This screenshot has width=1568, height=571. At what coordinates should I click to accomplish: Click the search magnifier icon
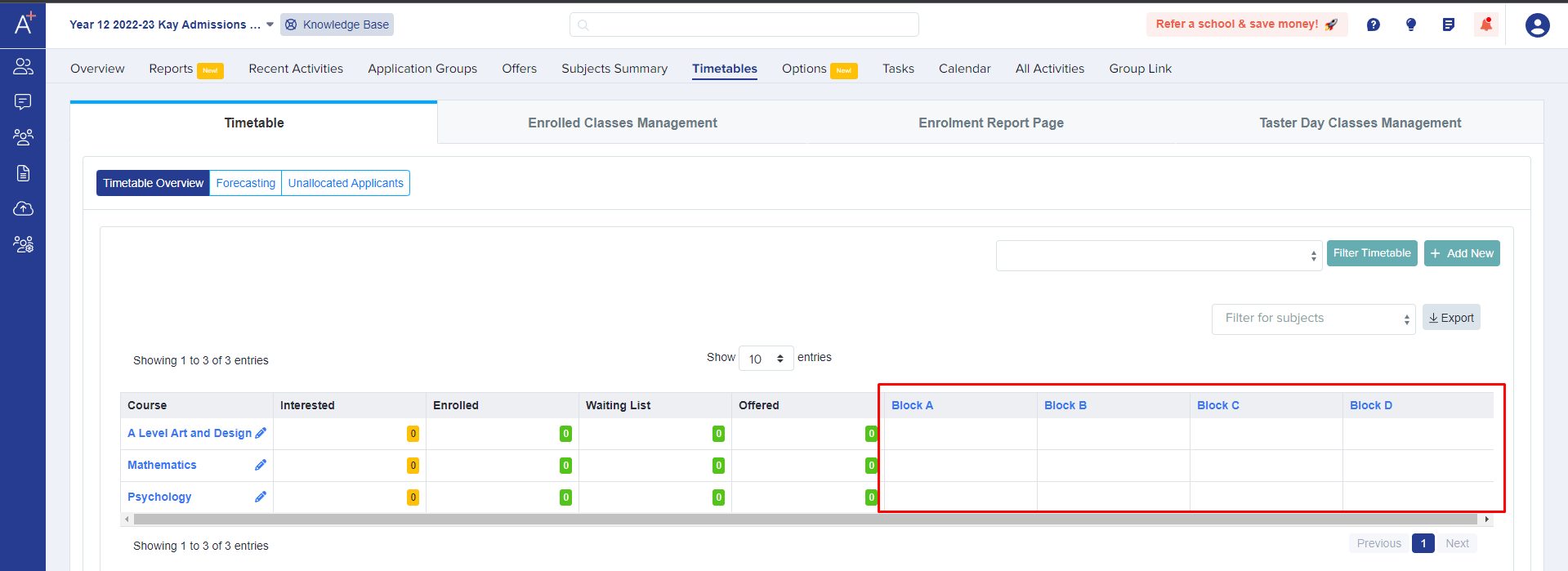click(583, 25)
